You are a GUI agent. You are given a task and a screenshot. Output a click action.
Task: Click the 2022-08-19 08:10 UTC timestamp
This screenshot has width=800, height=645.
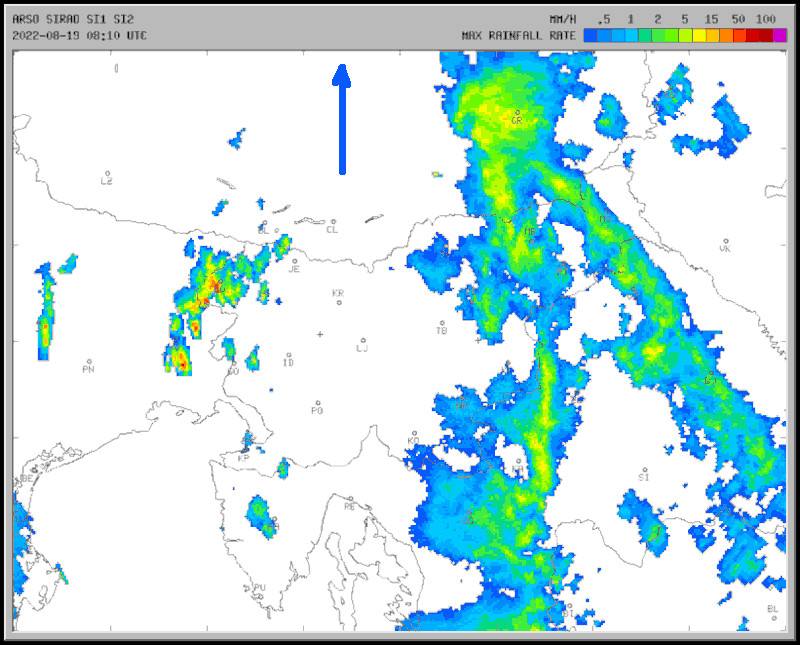click(80, 35)
